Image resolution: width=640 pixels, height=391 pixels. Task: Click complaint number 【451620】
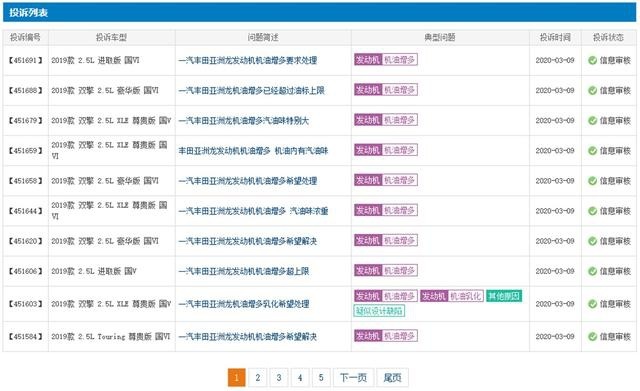click(x=25, y=241)
